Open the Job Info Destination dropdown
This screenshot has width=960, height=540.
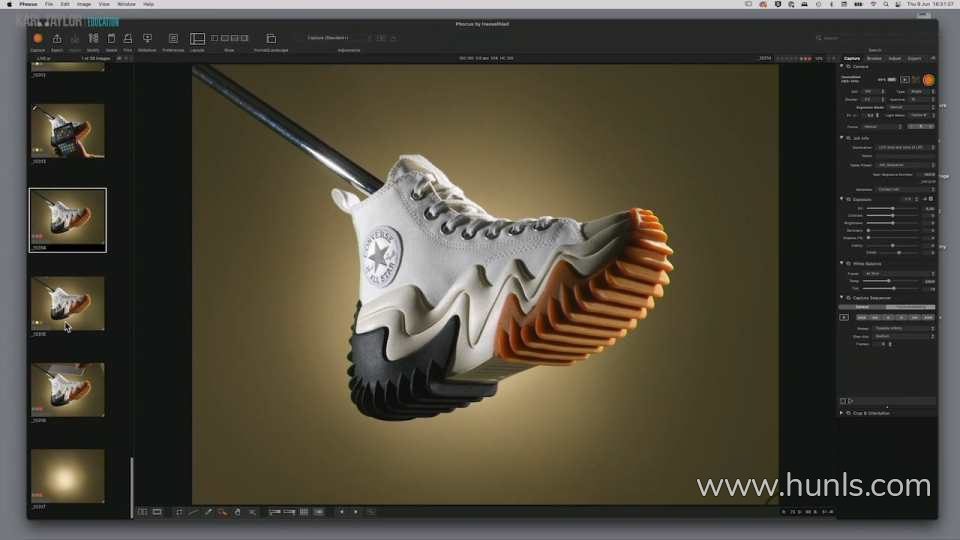click(906, 148)
